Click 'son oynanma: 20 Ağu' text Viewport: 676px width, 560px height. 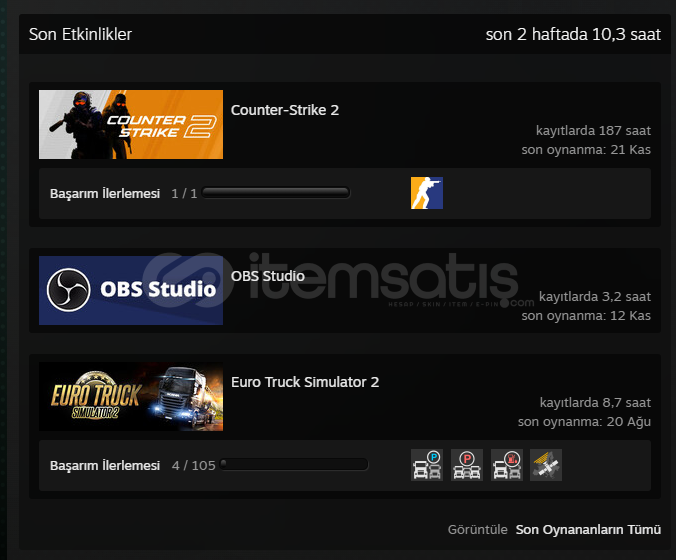584,422
